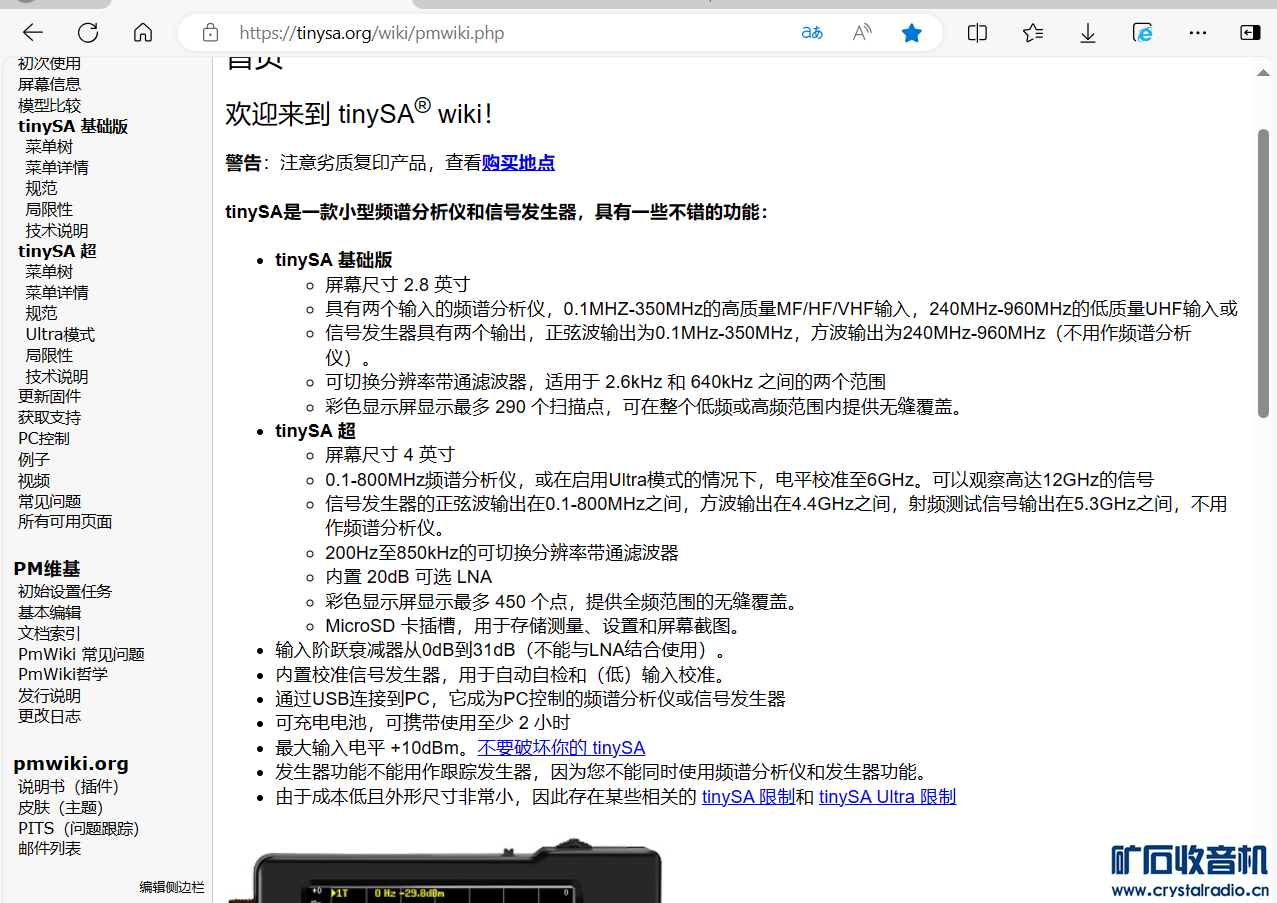This screenshot has height=903, width=1277.
Task: Open the translate page icon
Action: [x=812, y=33]
